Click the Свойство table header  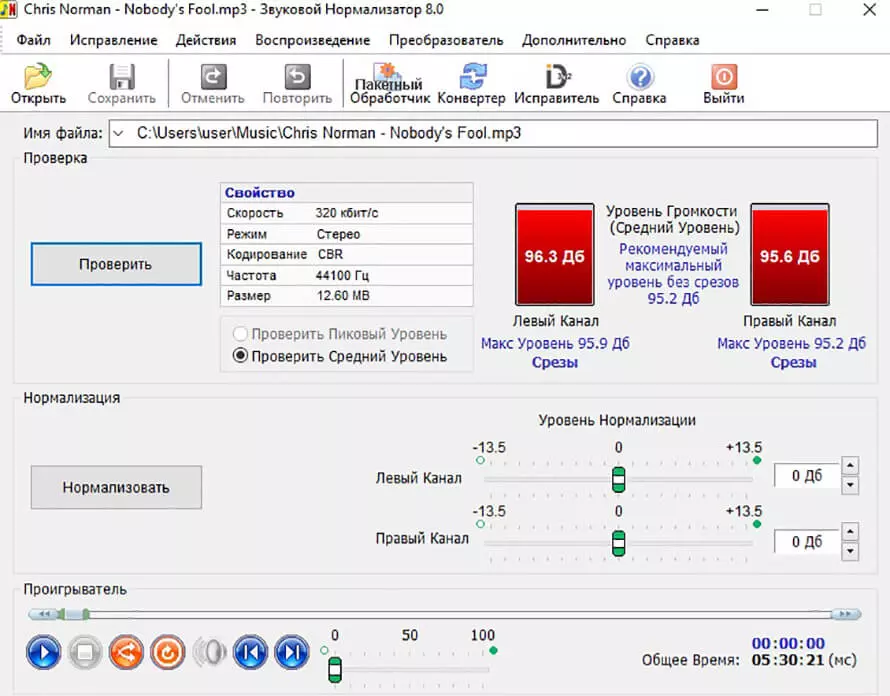click(x=347, y=192)
